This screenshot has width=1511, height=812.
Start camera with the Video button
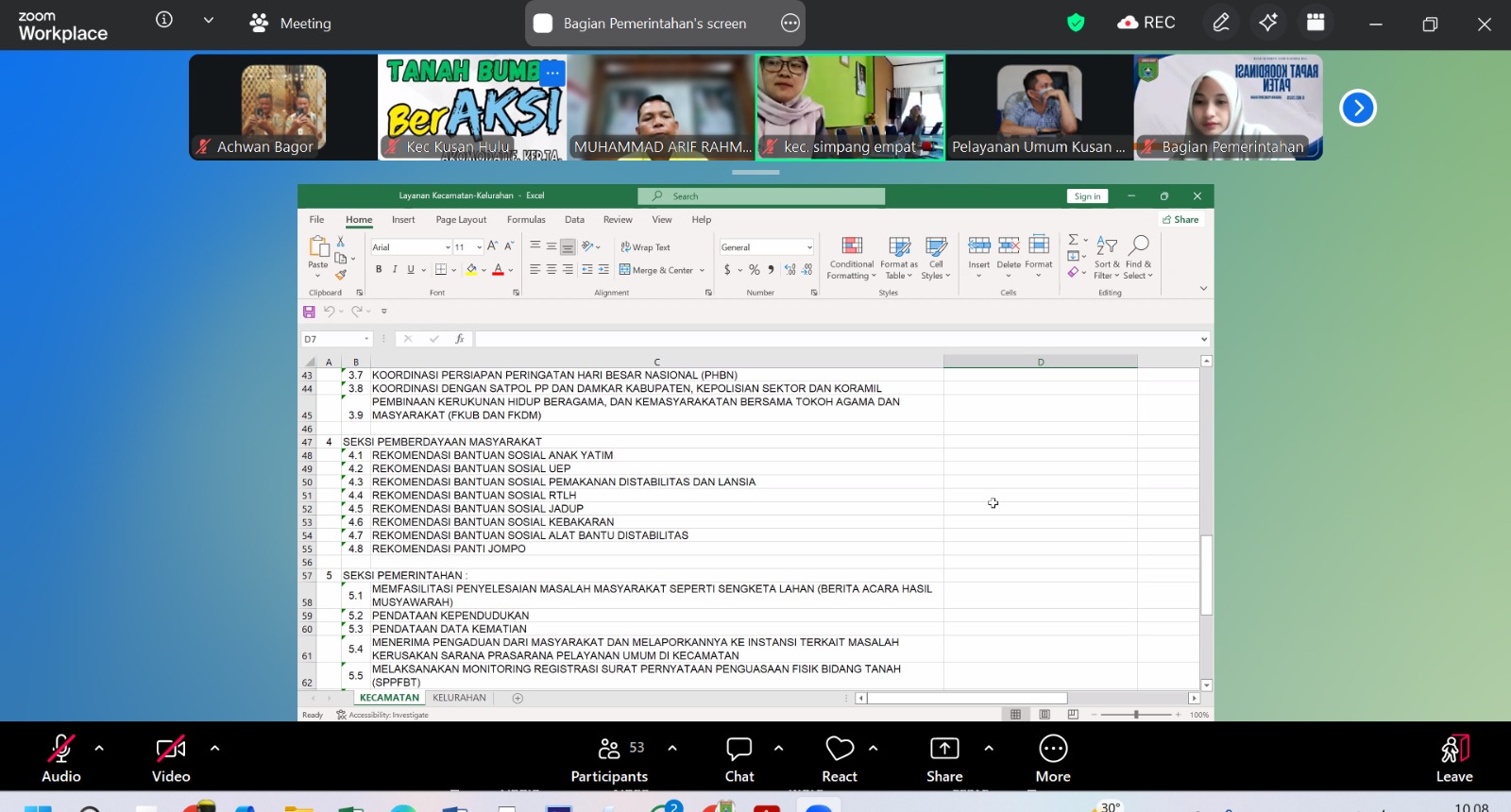pyautogui.click(x=171, y=759)
